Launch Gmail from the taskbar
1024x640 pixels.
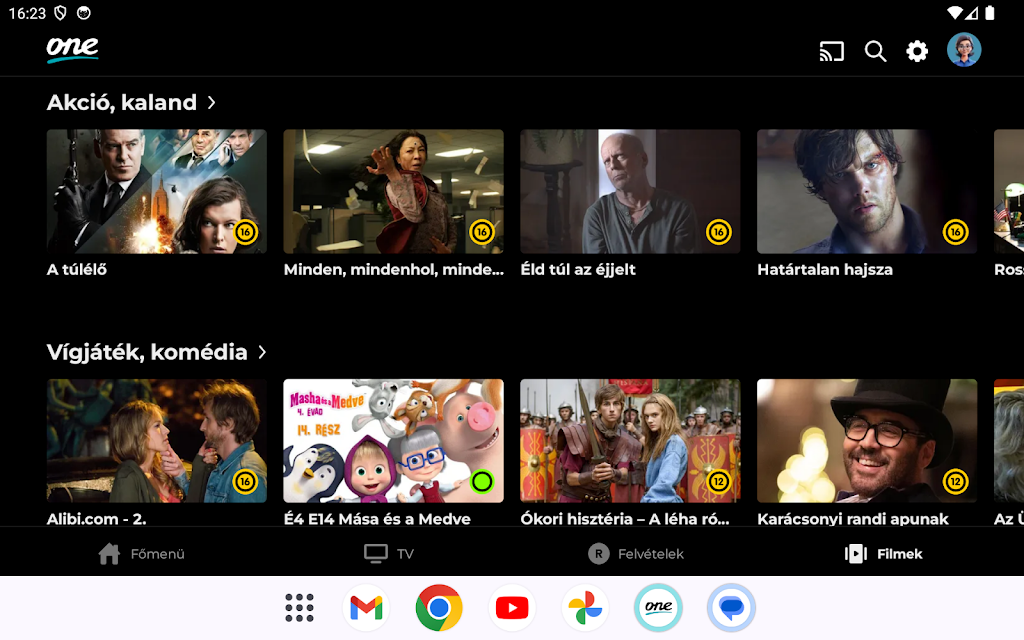pyautogui.click(x=366, y=608)
